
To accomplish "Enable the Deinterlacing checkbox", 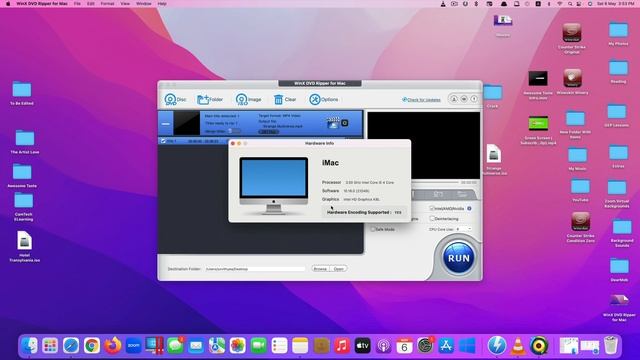I will click(x=432, y=218).
